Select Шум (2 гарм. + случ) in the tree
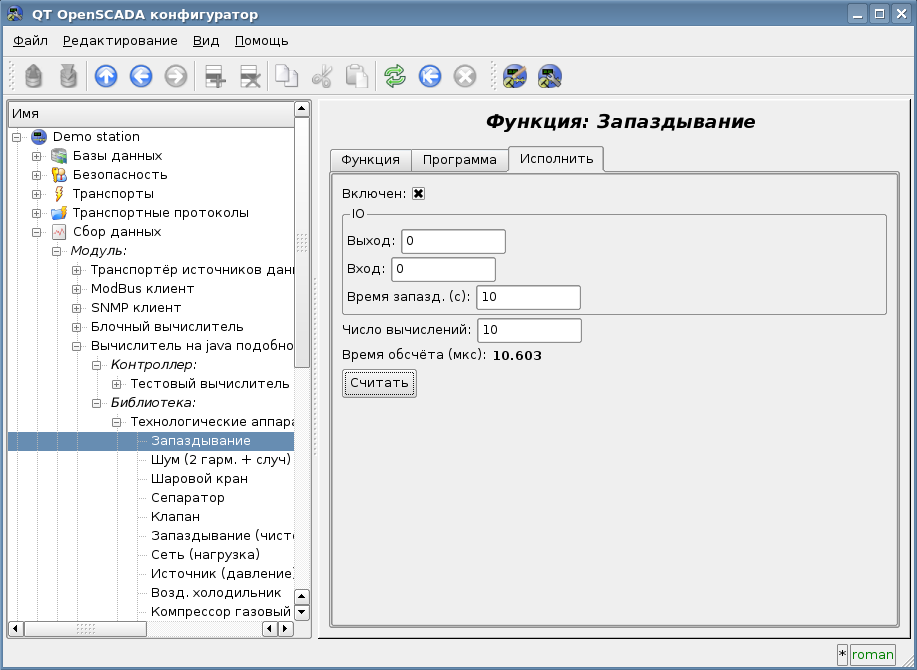This screenshot has width=917, height=670. 220,460
